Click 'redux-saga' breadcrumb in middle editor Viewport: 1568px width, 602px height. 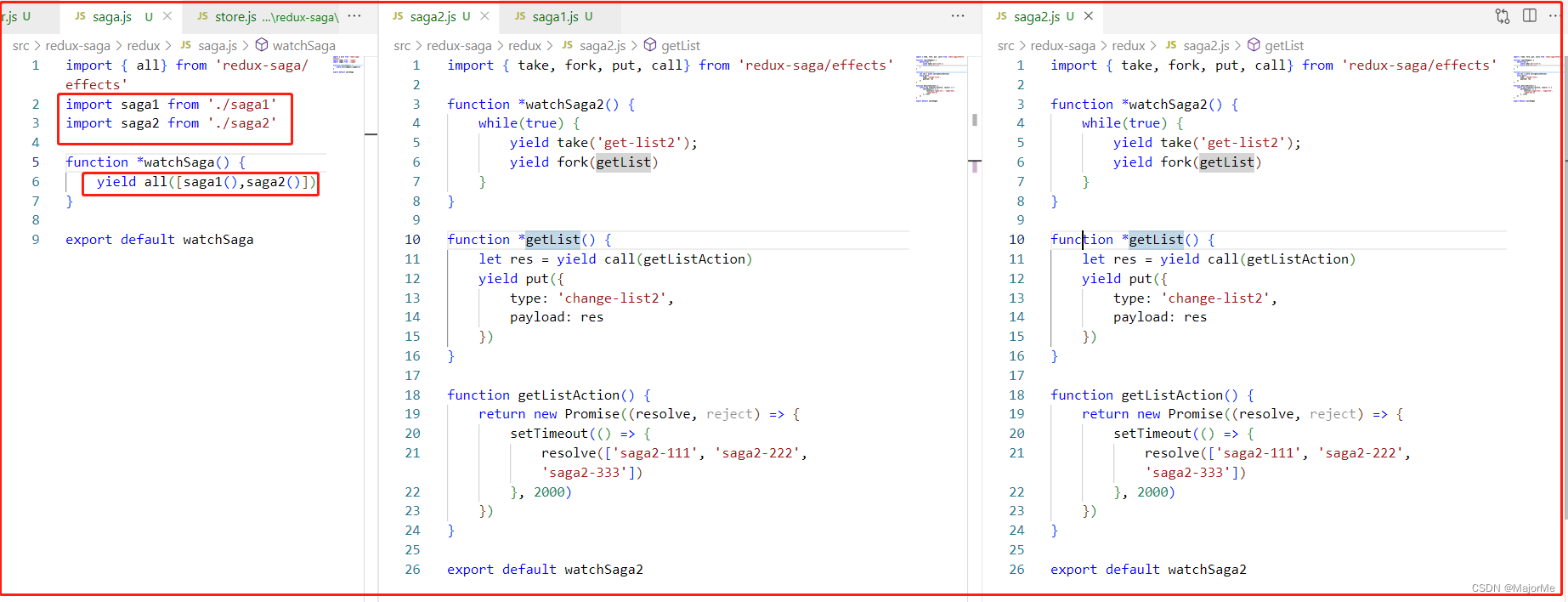click(459, 46)
